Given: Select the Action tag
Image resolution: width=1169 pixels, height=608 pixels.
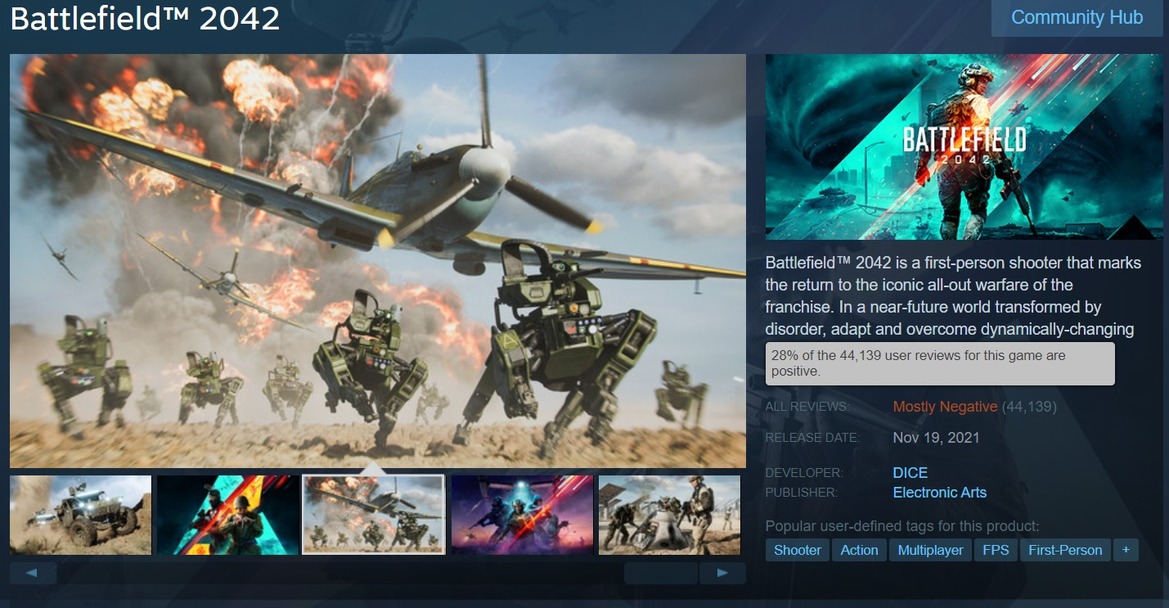Looking at the screenshot, I should pos(859,550).
